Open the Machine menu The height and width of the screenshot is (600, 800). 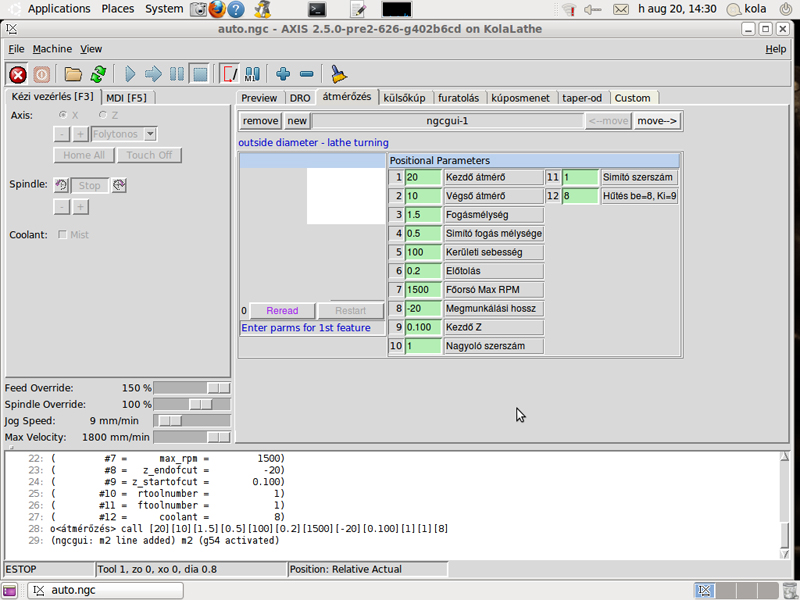pyautogui.click(x=52, y=49)
